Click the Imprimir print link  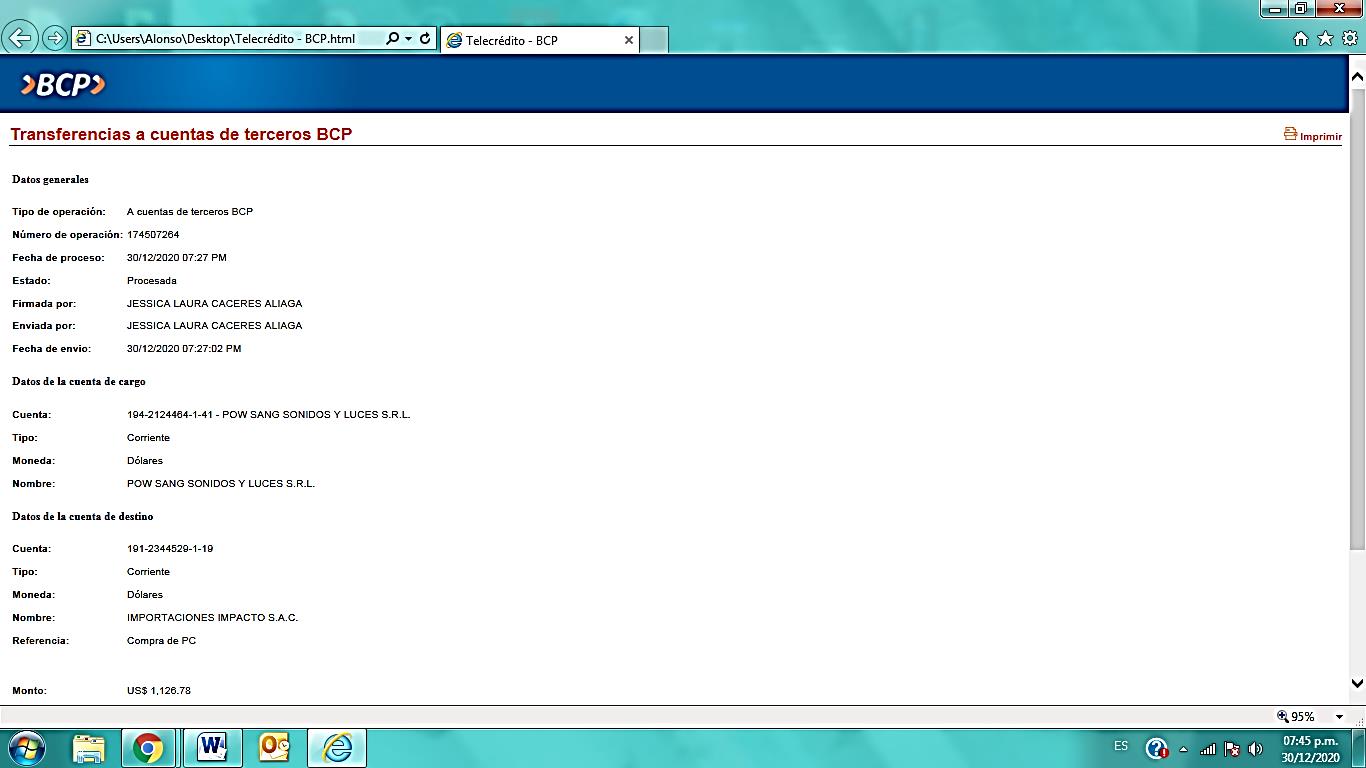coord(1313,135)
